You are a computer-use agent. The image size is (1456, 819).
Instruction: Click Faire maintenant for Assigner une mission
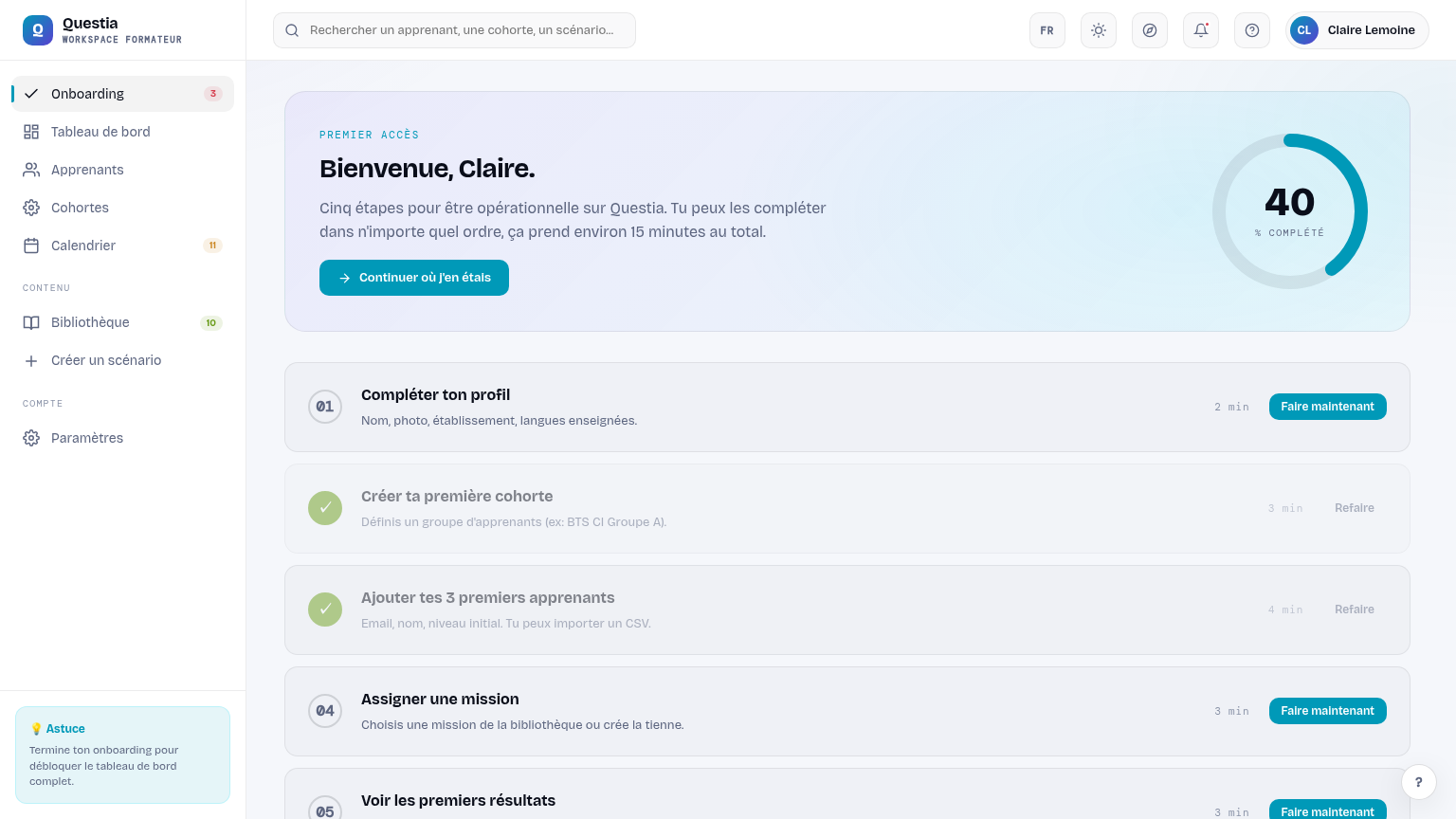[1328, 711]
